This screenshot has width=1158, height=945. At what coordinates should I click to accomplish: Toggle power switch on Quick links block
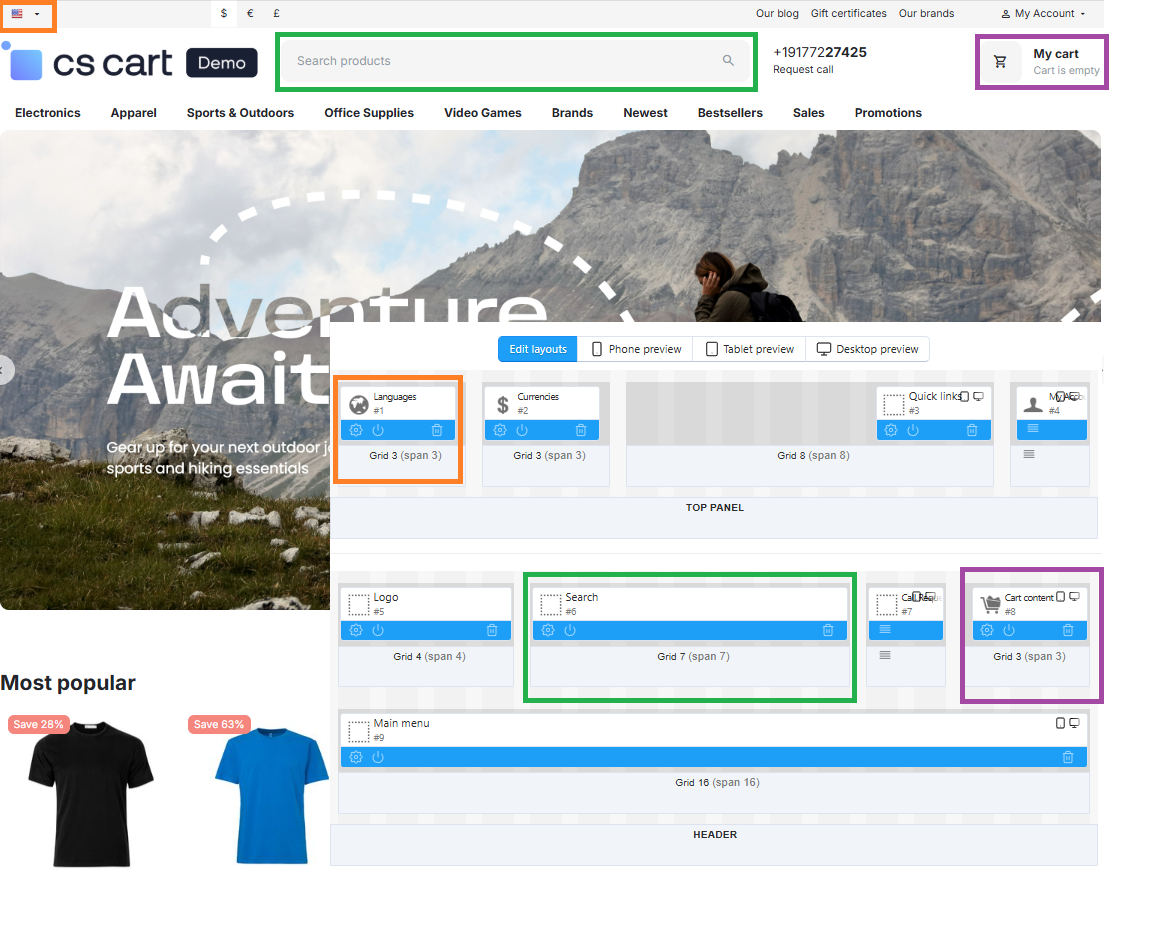pyautogui.click(x=914, y=430)
